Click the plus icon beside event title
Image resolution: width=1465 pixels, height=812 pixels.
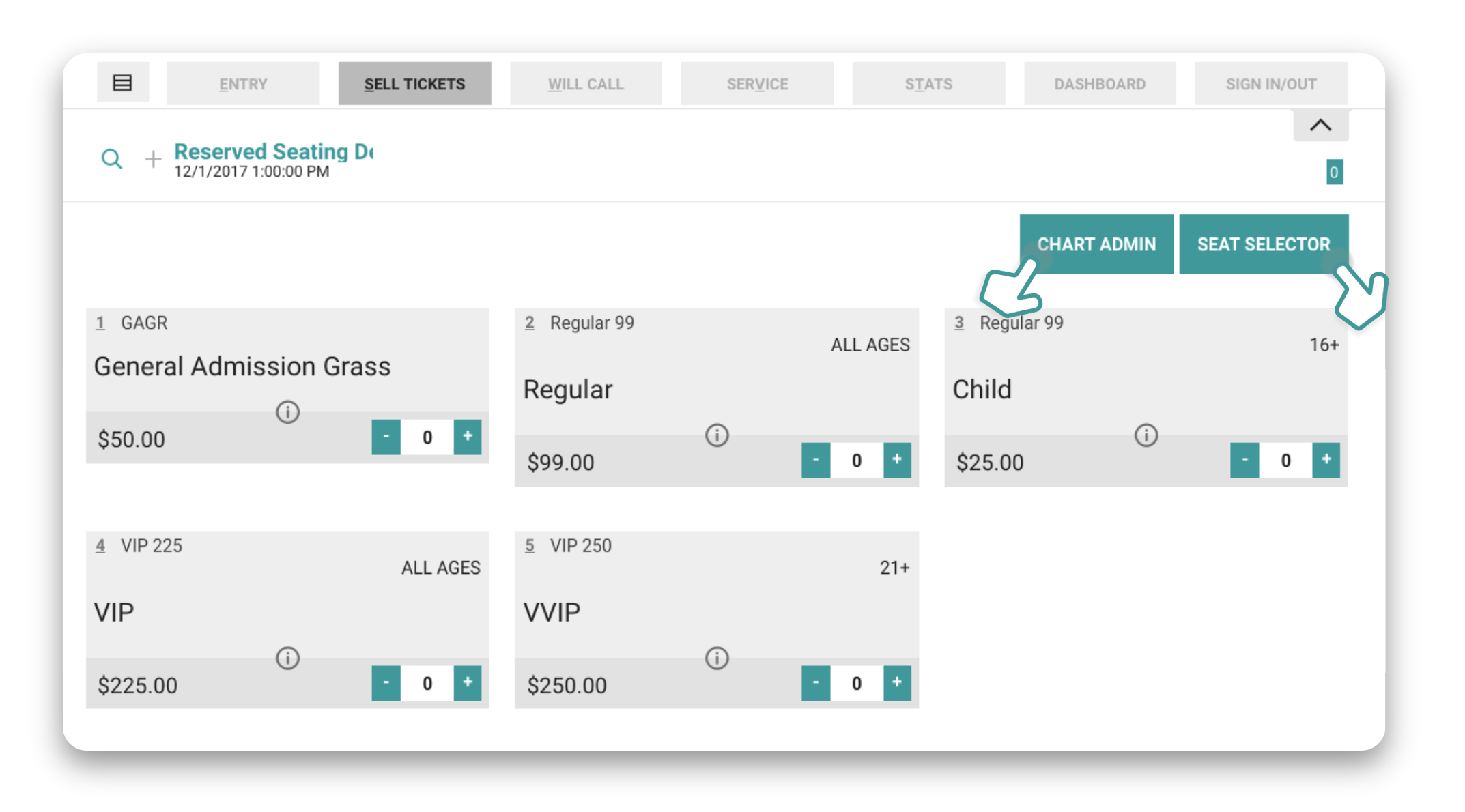click(x=153, y=159)
